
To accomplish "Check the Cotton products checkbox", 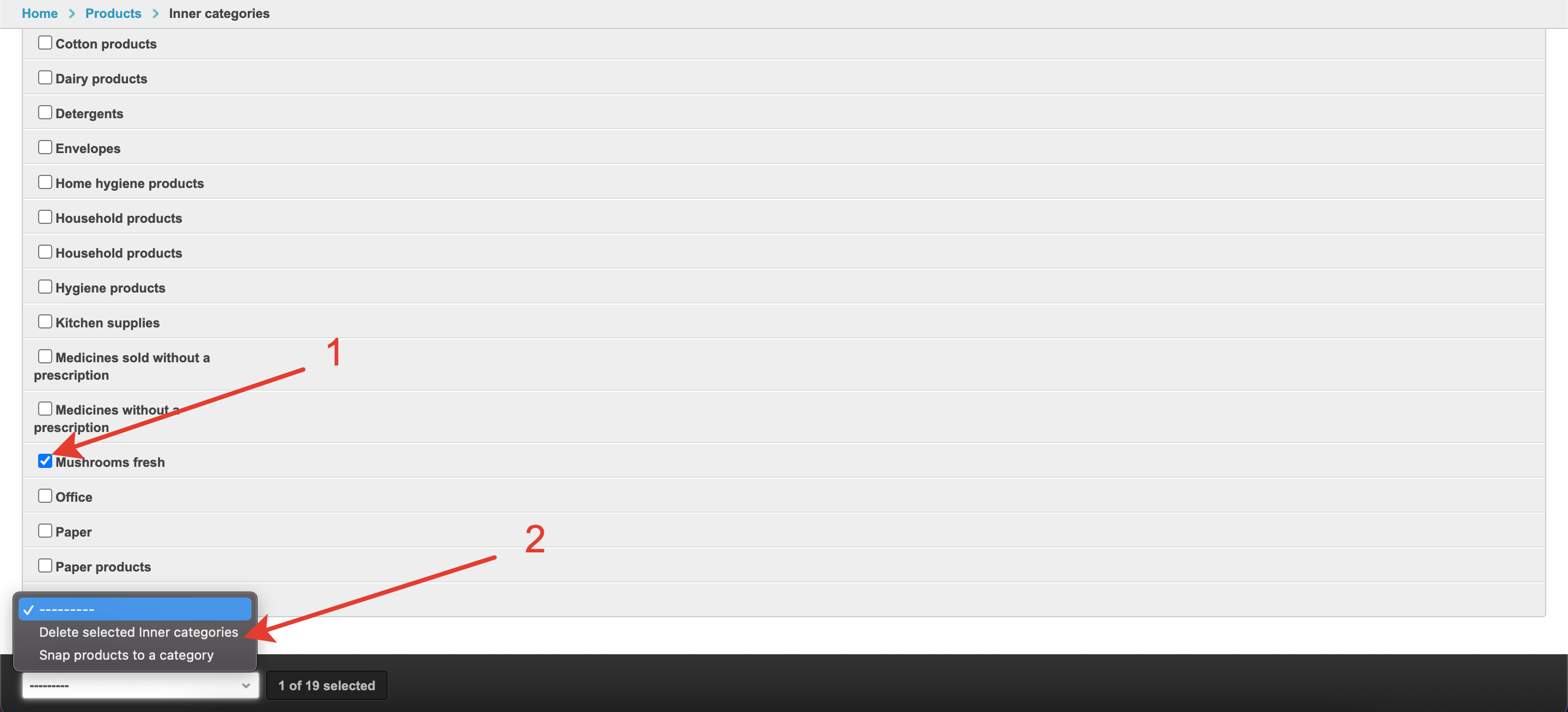I will (45, 42).
